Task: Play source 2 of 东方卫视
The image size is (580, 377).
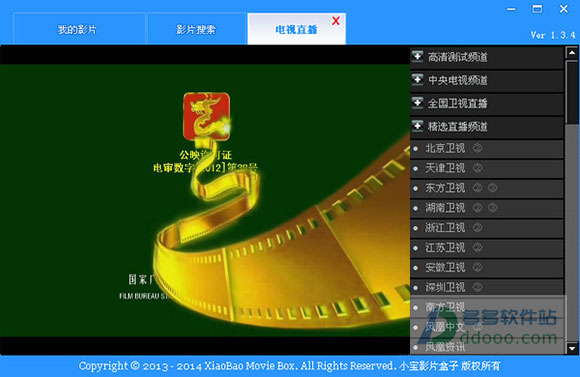Action: coord(478,188)
